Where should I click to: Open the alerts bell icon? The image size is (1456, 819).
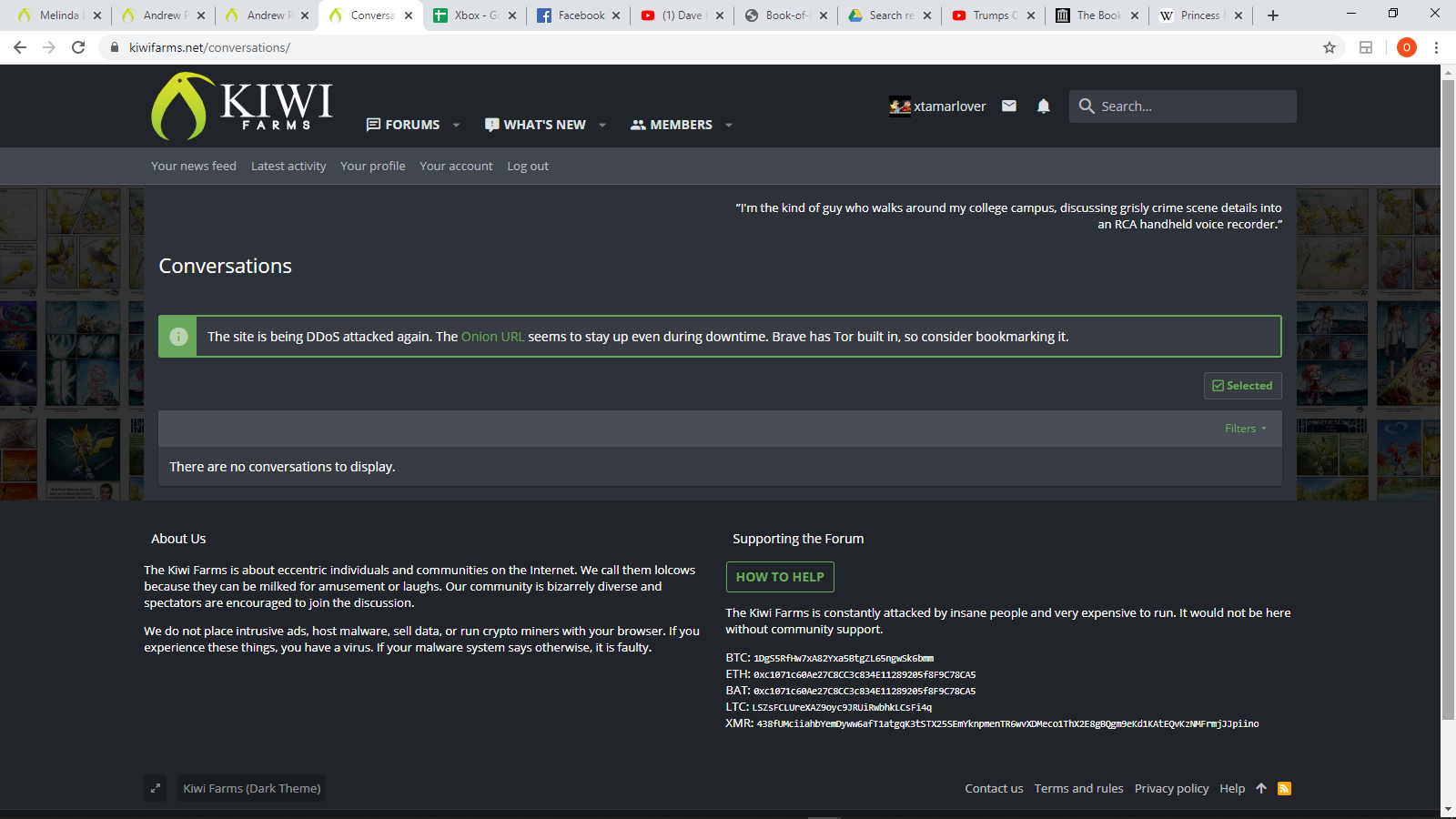1044,106
